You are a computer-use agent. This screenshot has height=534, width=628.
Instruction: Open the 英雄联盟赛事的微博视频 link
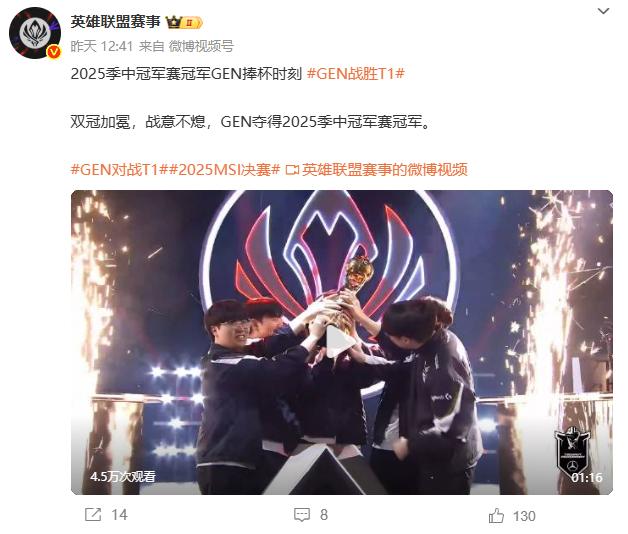pyautogui.click(x=384, y=169)
